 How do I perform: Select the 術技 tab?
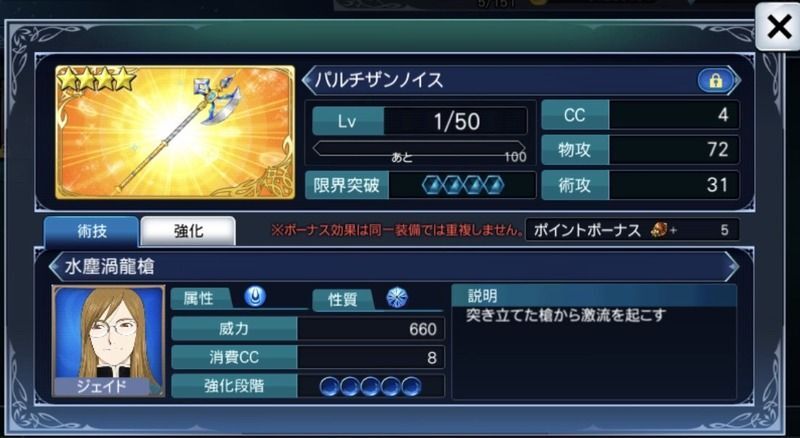click(x=92, y=232)
